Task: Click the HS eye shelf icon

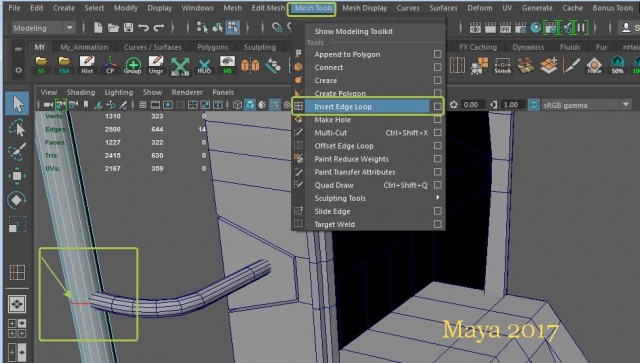Action: click(227, 65)
